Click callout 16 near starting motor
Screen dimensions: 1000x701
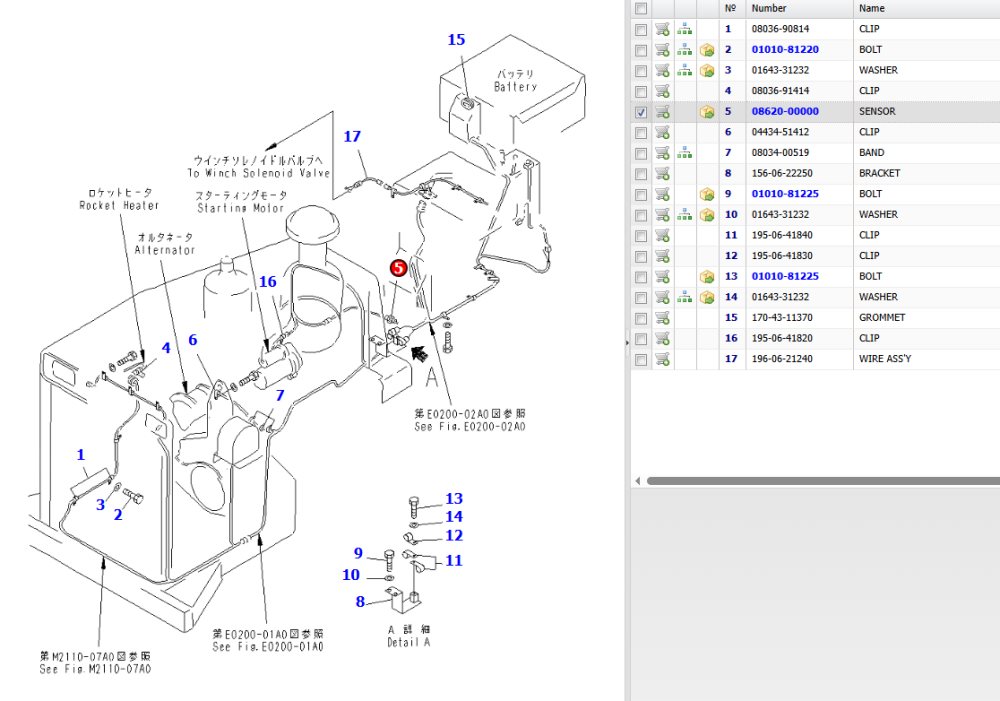(268, 282)
